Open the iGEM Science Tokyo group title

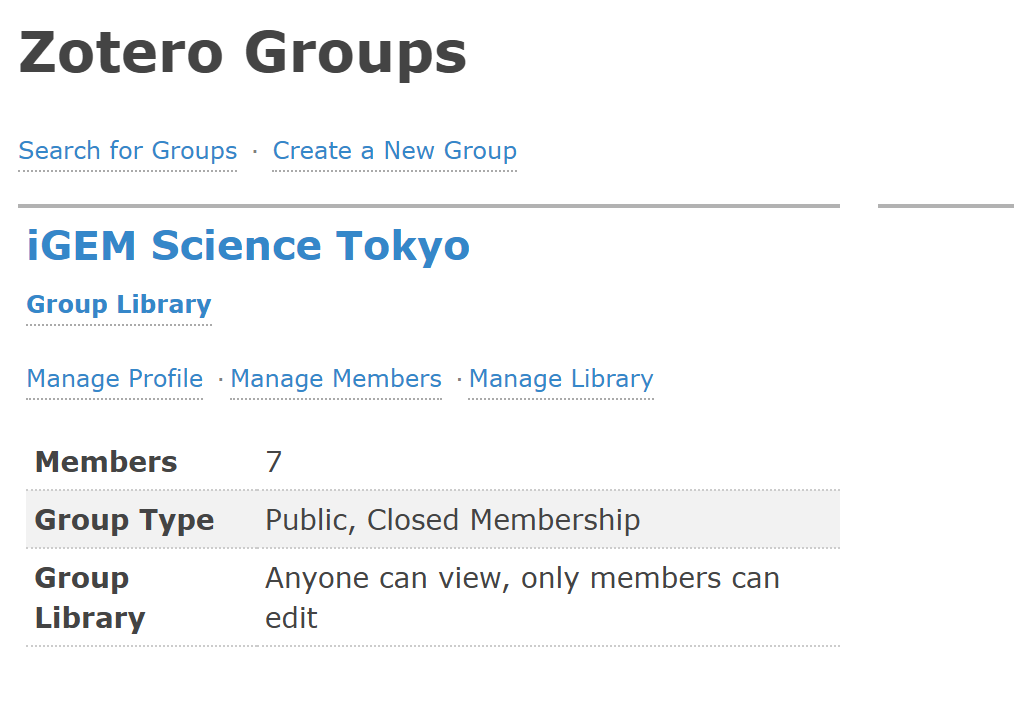pos(248,246)
